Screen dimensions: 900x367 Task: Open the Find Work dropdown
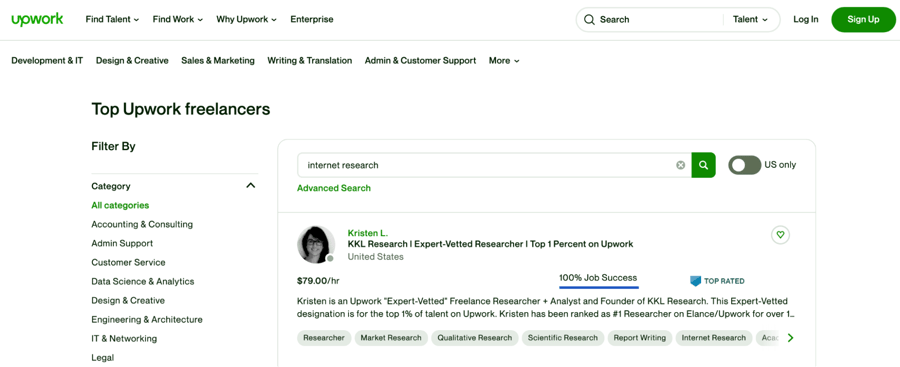(178, 20)
